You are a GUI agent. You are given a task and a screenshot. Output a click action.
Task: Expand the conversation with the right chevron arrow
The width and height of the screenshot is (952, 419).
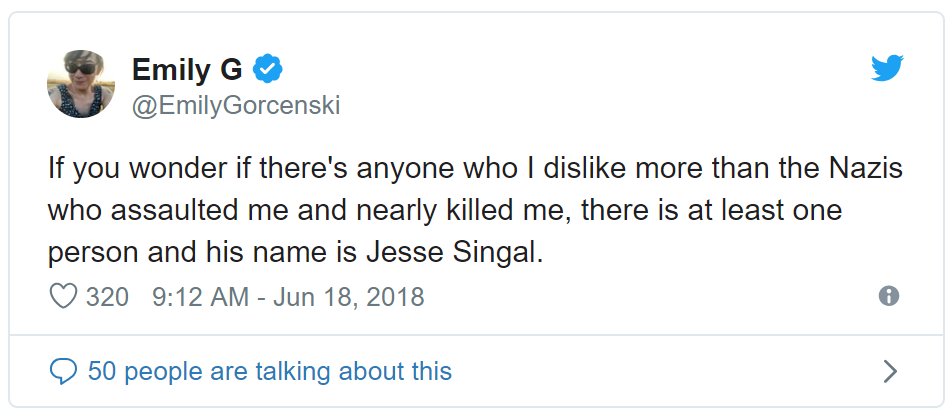click(890, 372)
